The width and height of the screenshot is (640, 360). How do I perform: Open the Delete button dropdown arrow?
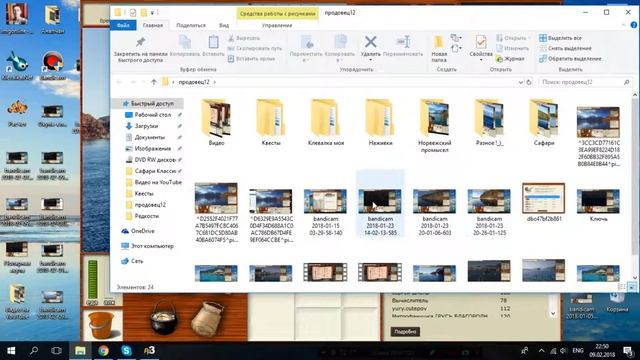371,60
